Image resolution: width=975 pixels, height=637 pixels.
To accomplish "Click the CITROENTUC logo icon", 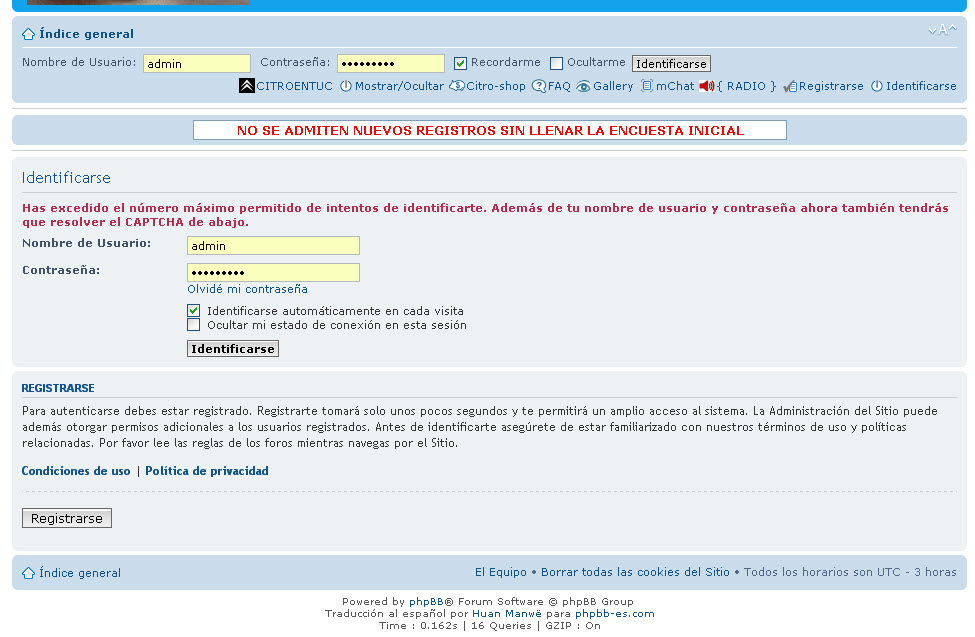I will point(247,86).
